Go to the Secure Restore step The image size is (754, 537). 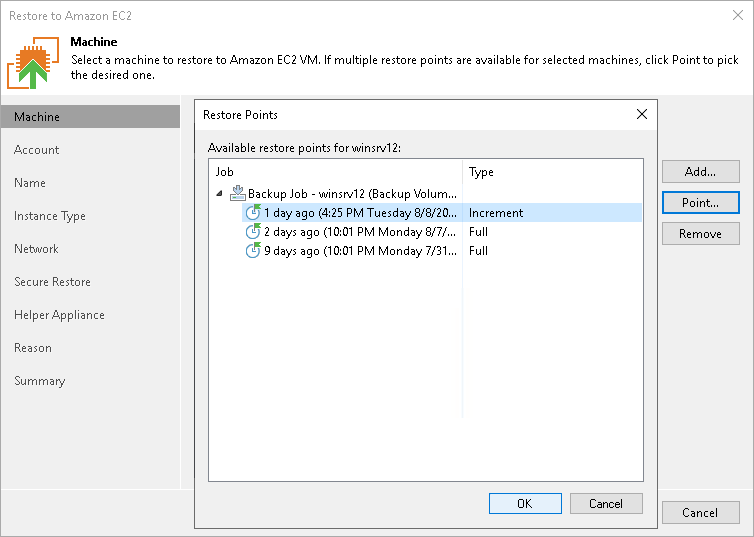pyautogui.click(x=52, y=282)
